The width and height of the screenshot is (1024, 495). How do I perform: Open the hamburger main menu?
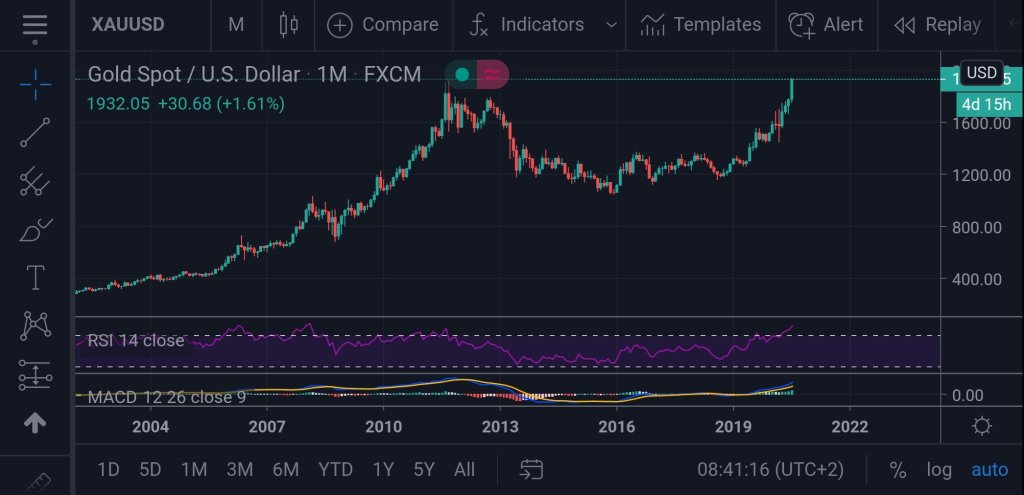tap(34, 25)
